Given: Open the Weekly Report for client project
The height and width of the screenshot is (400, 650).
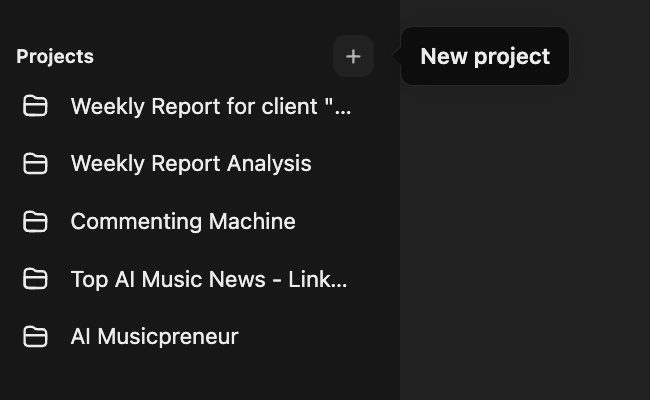Looking at the screenshot, I should tap(210, 106).
